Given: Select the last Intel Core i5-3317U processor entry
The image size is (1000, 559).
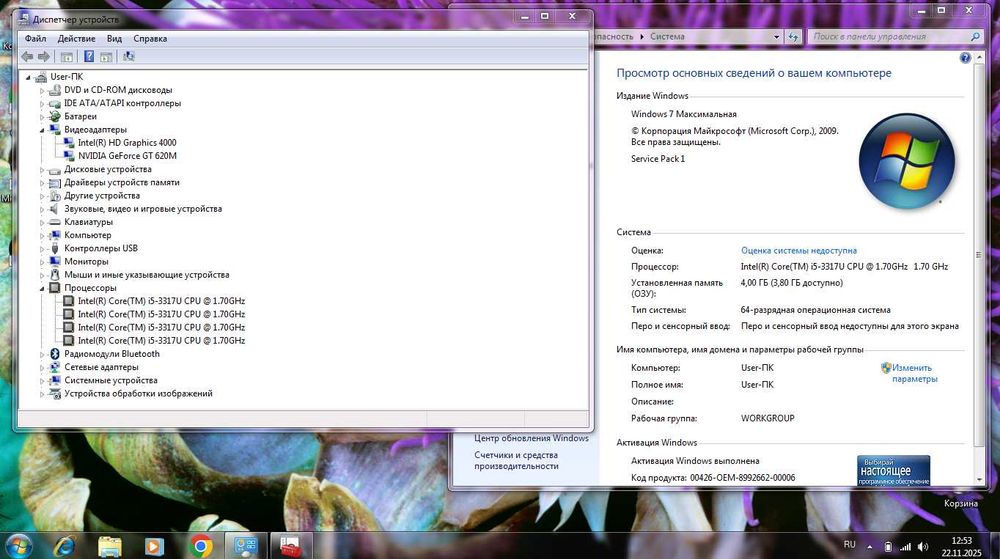Looking at the screenshot, I should coord(161,340).
